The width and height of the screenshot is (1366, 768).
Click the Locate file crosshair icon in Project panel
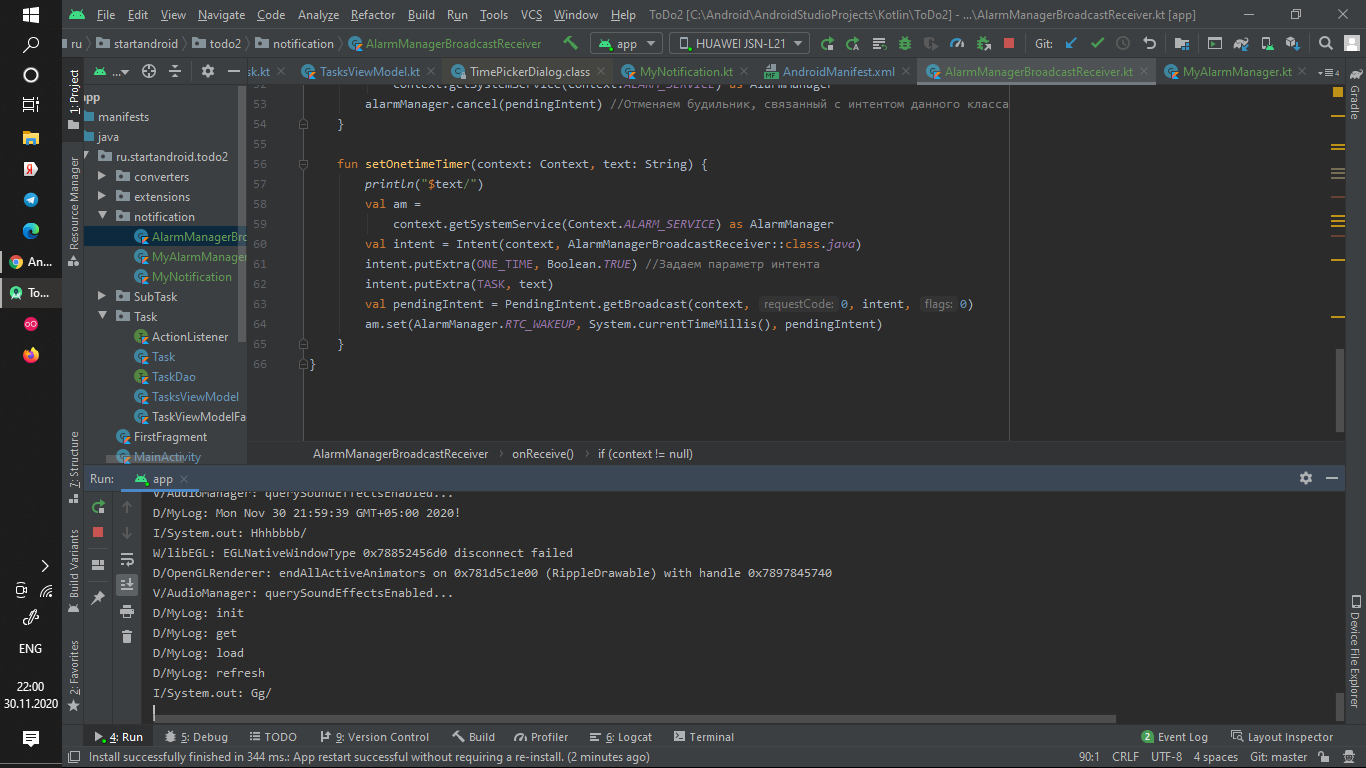click(149, 71)
